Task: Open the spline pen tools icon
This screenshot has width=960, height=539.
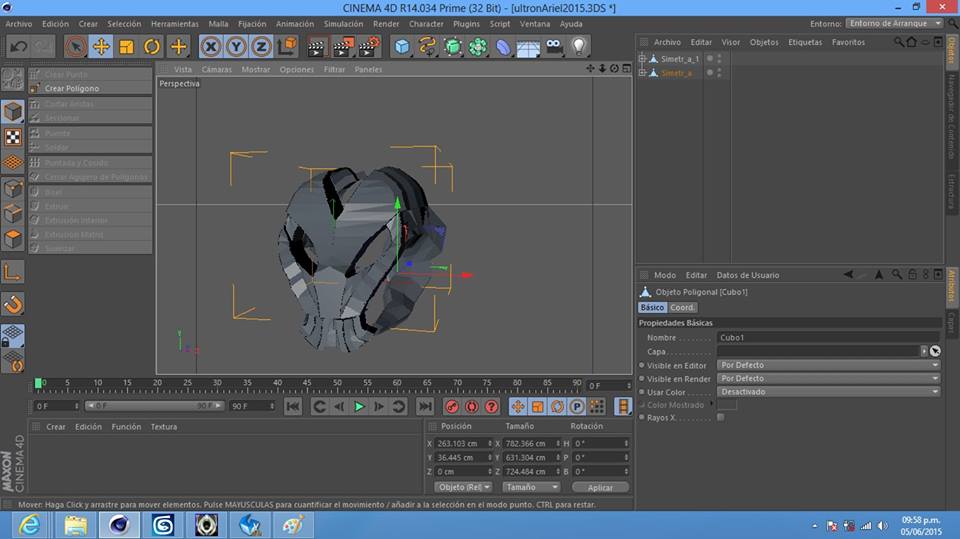Action: tap(427, 47)
